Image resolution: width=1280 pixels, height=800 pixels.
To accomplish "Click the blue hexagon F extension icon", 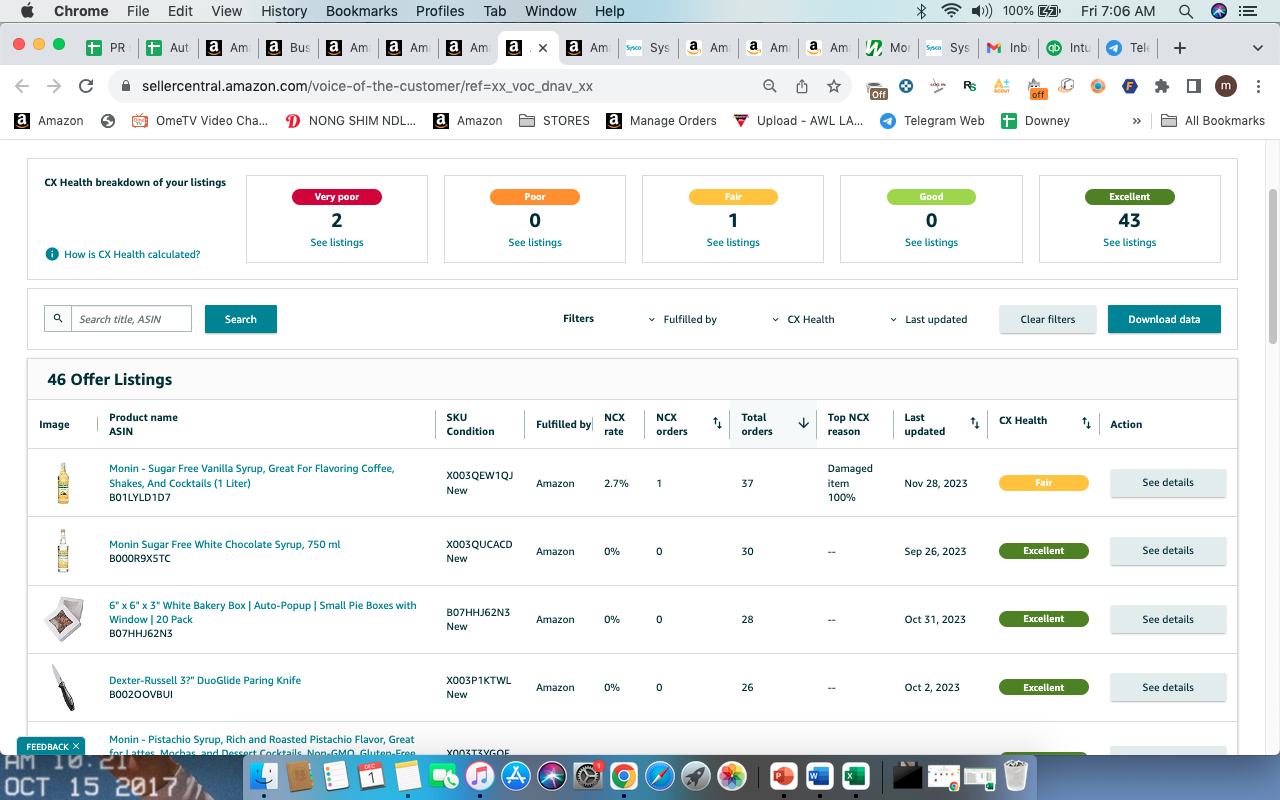I will tap(1130, 86).
